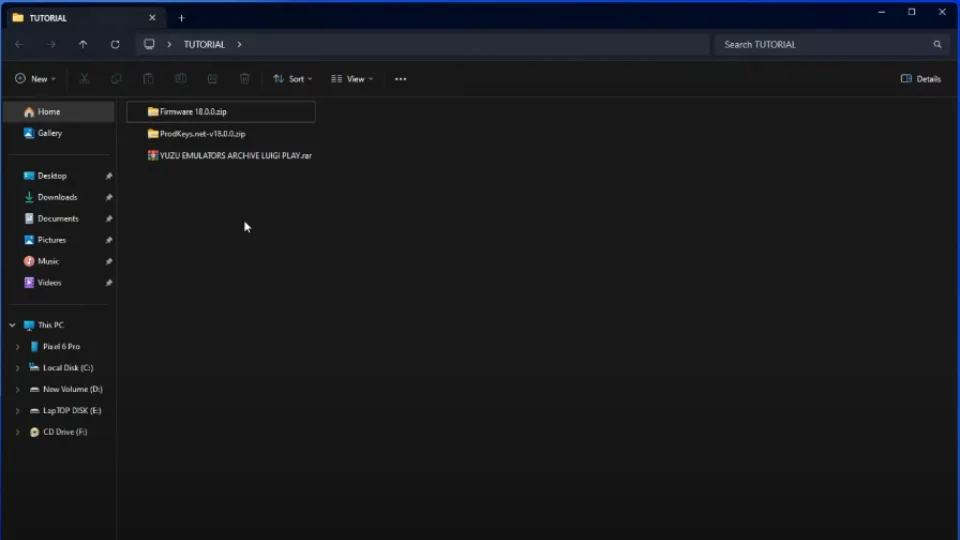Click the Cut scissors icon
The width and height of the screenshot is (960, 540).
[84, 78]
